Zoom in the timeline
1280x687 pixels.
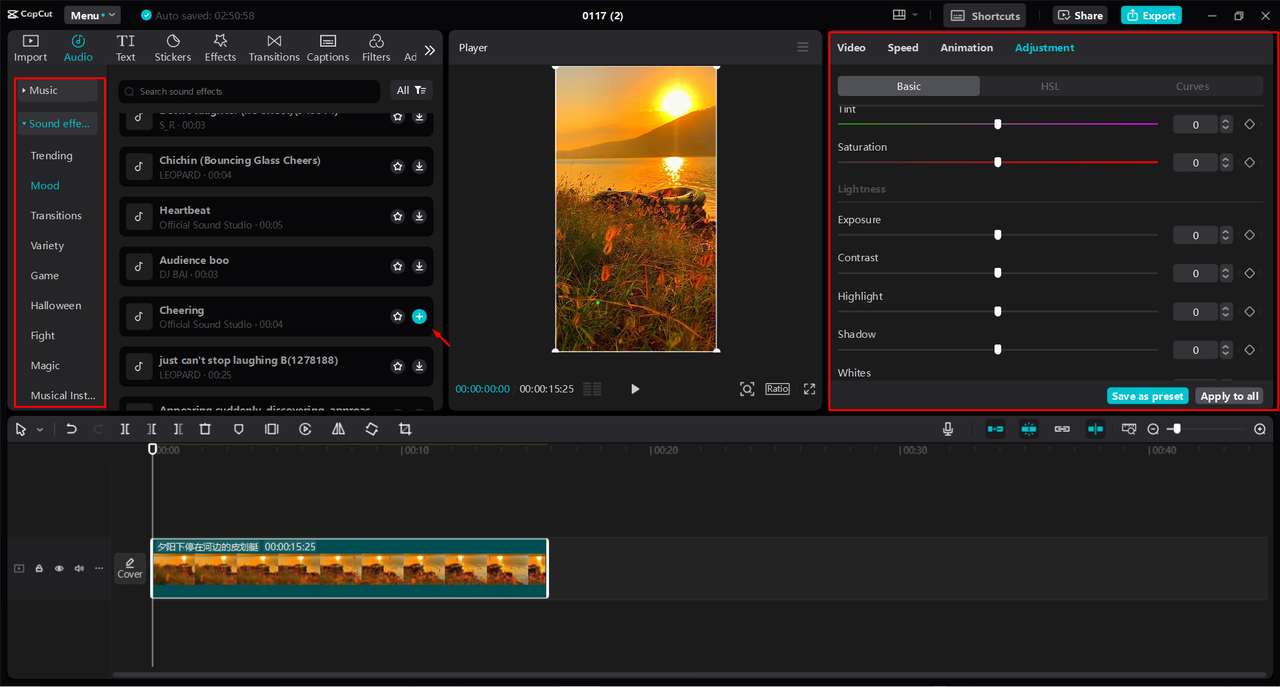(x=1260, y=429)
